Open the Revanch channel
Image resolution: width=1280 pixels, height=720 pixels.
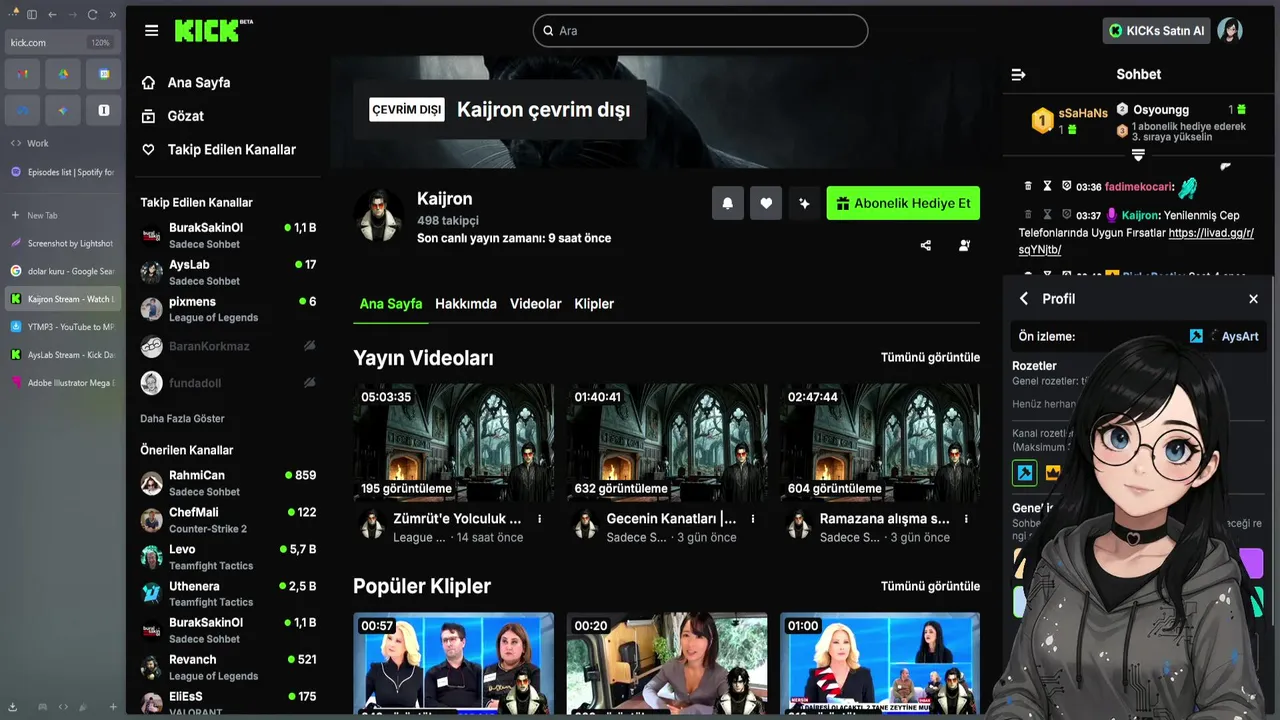228,667
